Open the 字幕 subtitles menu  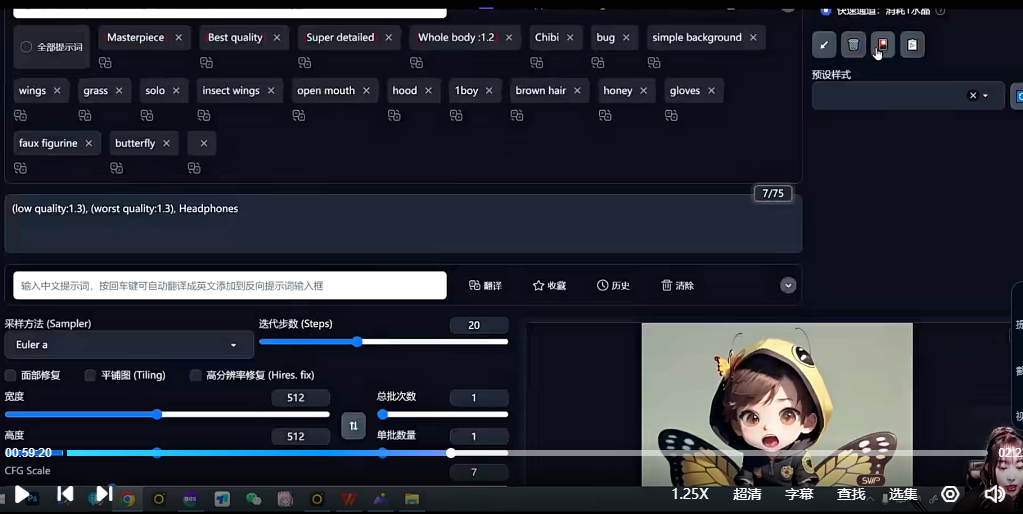799,494
